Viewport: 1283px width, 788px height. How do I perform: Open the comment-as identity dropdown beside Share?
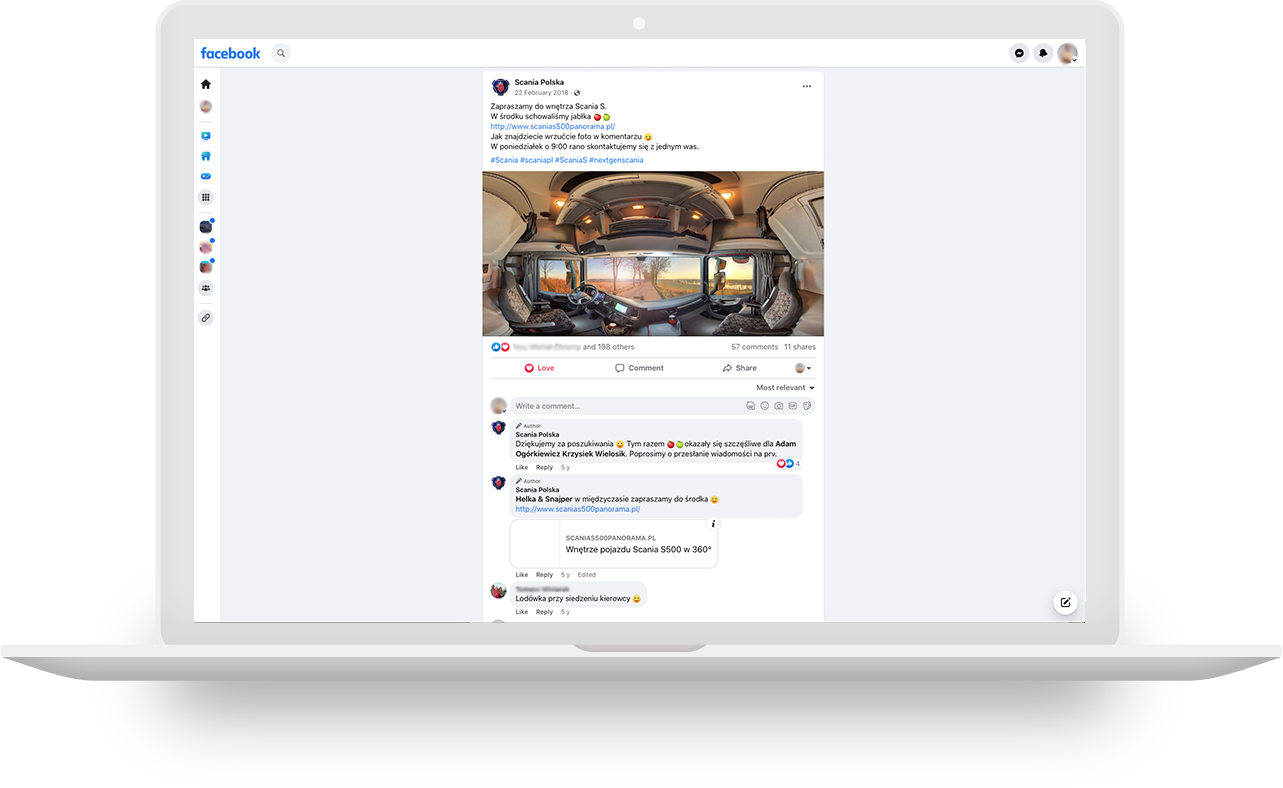[x=803, y=368]
